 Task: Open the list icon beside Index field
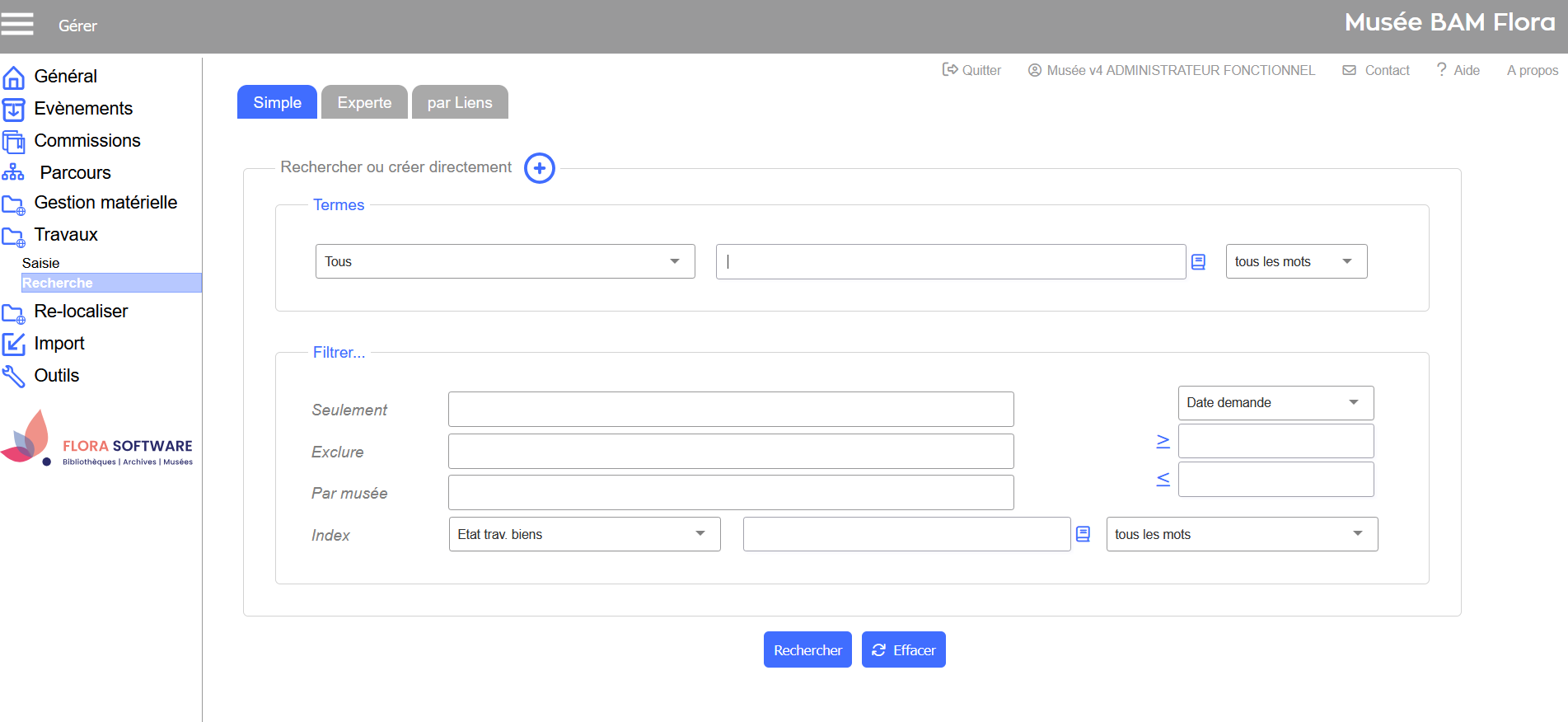coord(1083,534)
